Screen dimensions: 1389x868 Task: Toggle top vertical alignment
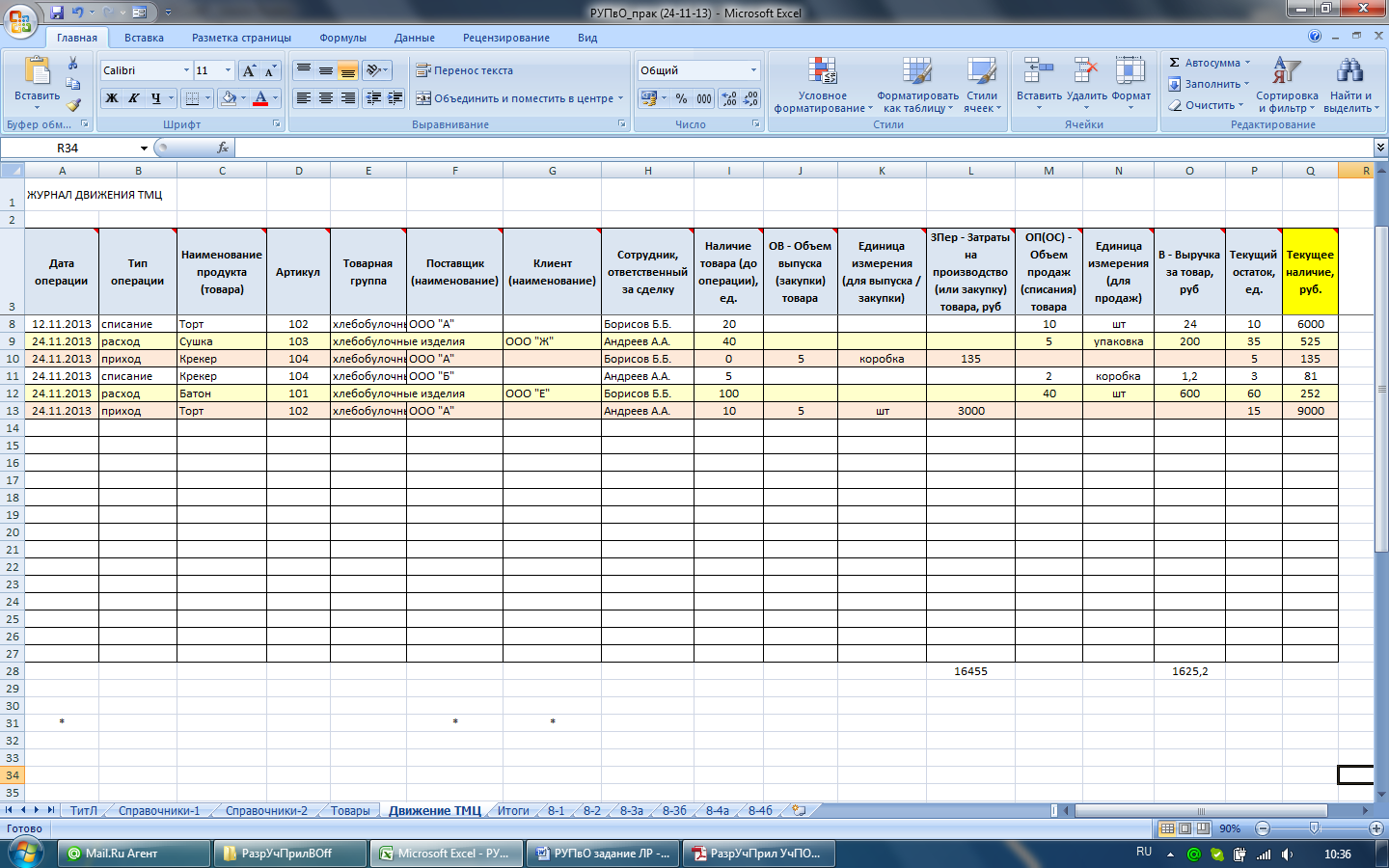point(304,70)
